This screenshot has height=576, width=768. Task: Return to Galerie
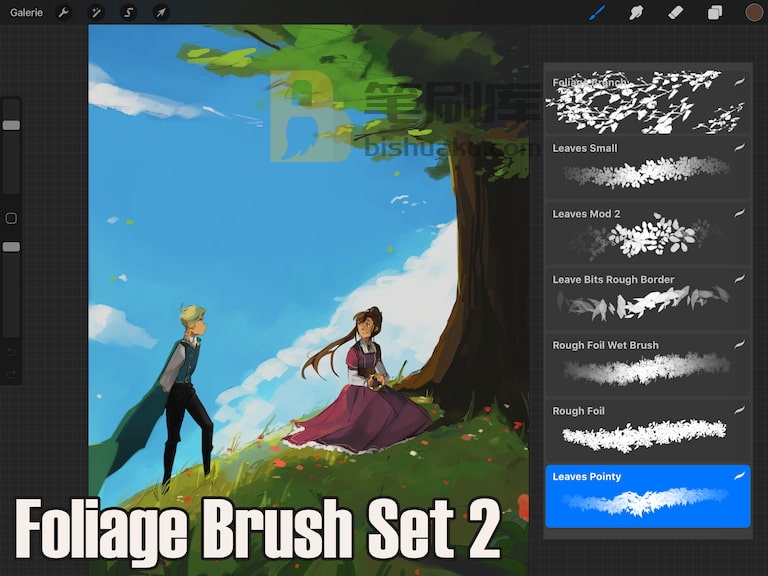(26, 12)
